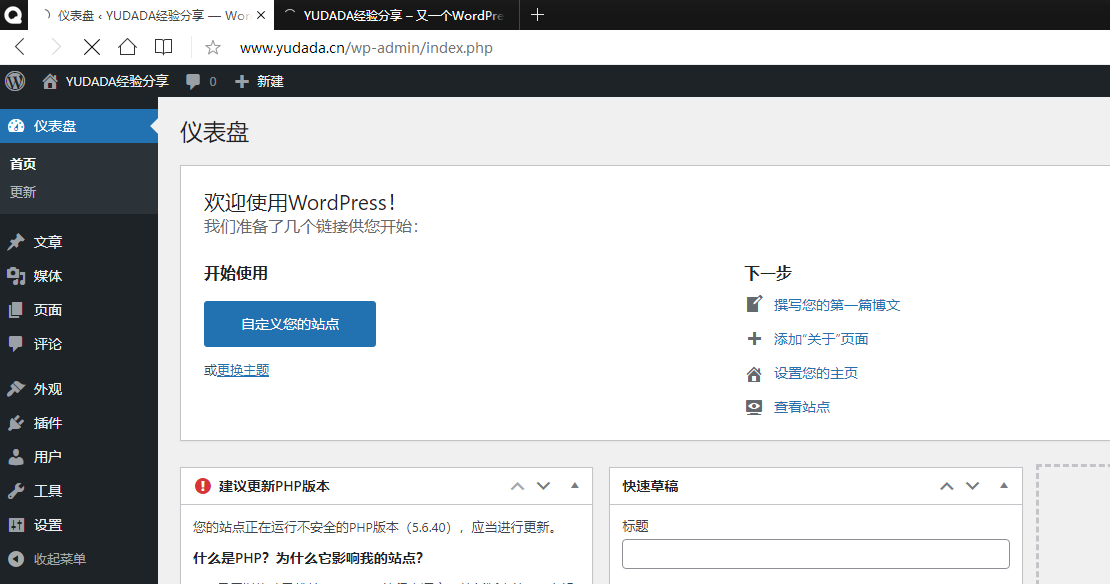The width and height of the screenshot is (1110, 584).
Task: Open a new browser tab with plus icon
Action: (537, 14)
